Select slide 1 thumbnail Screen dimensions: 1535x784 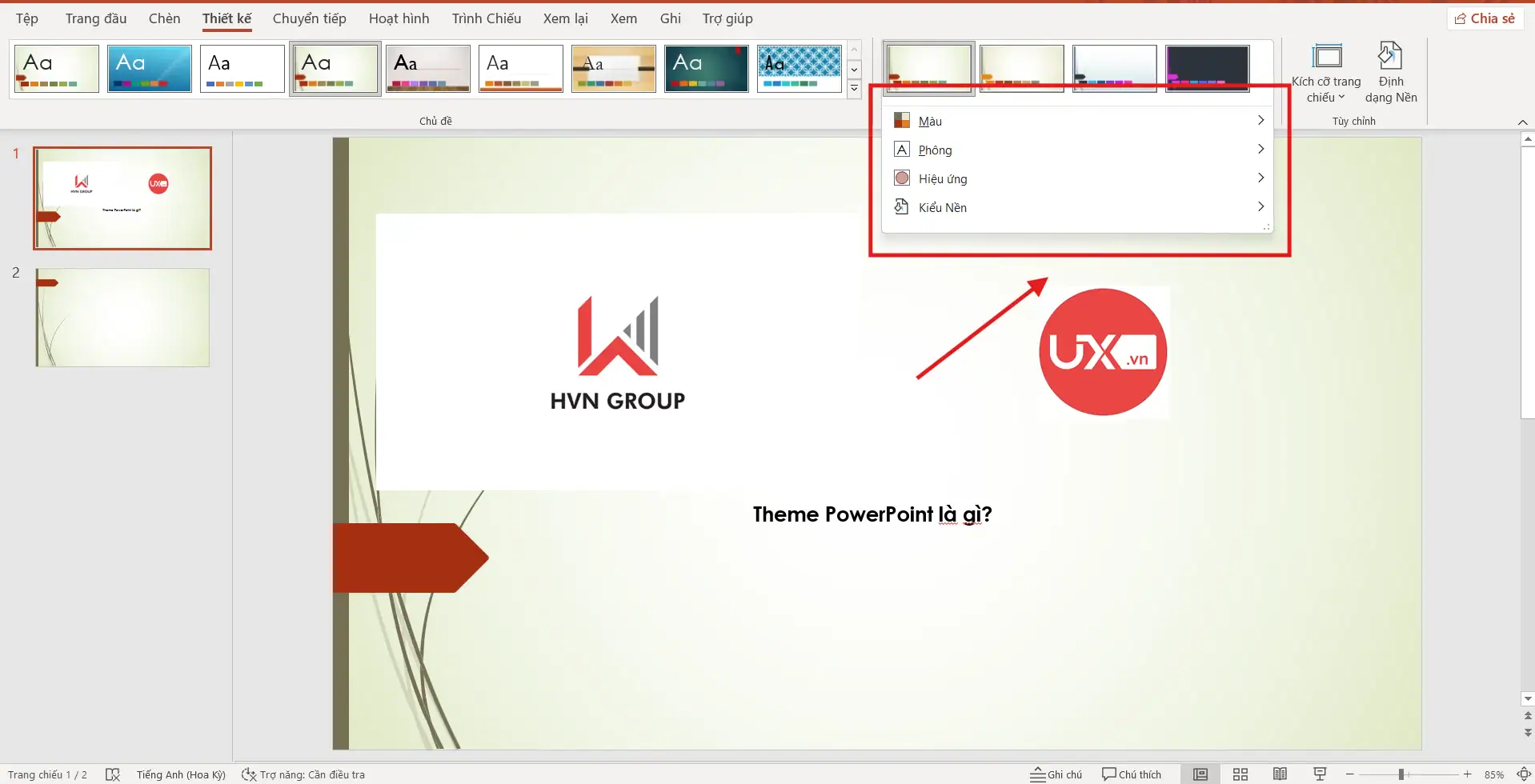(x=122, y=198)
